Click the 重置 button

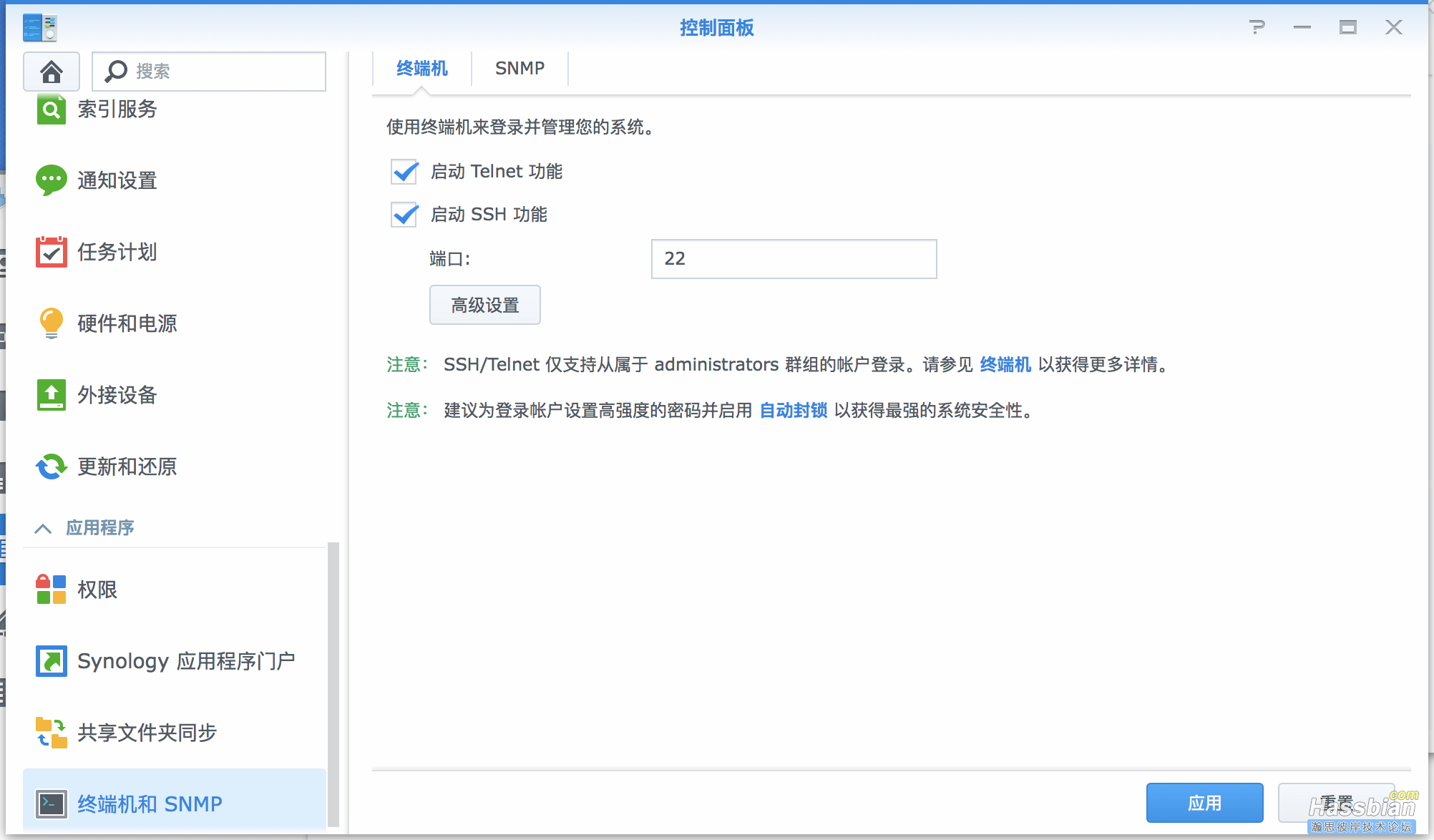[1337, 803]
